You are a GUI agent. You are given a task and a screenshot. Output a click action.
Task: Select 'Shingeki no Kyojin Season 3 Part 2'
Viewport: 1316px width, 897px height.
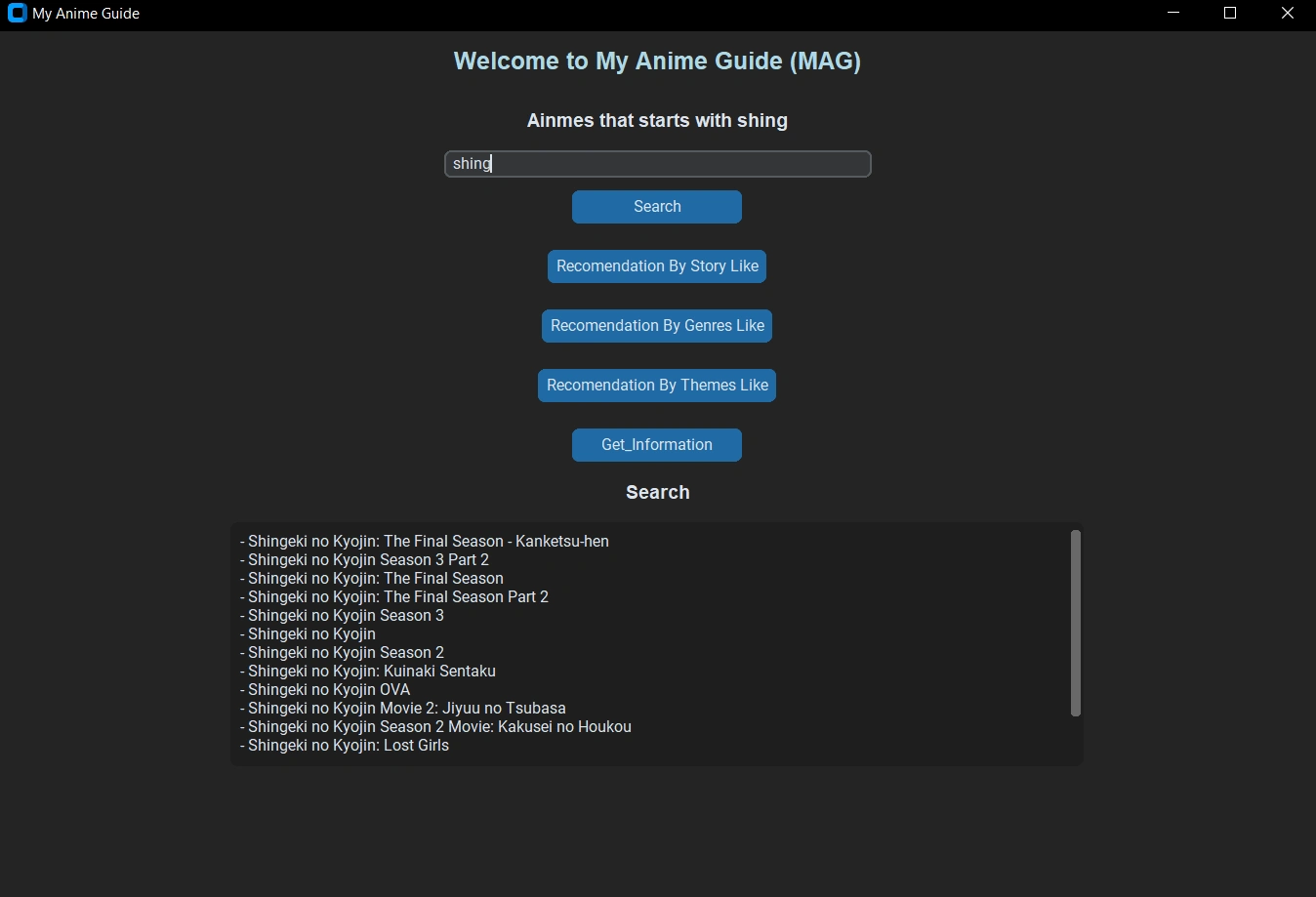tap(365, 559)
